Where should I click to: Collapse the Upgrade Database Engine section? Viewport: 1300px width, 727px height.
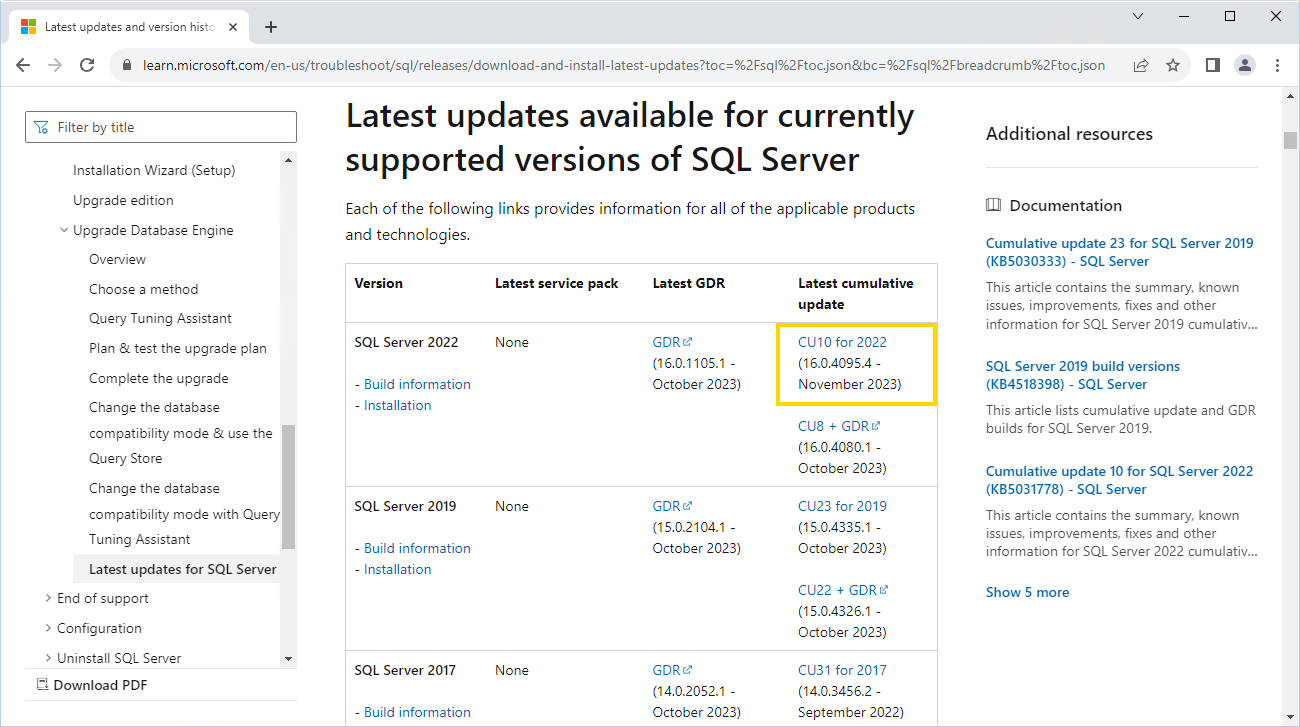(x=65, y=230)
